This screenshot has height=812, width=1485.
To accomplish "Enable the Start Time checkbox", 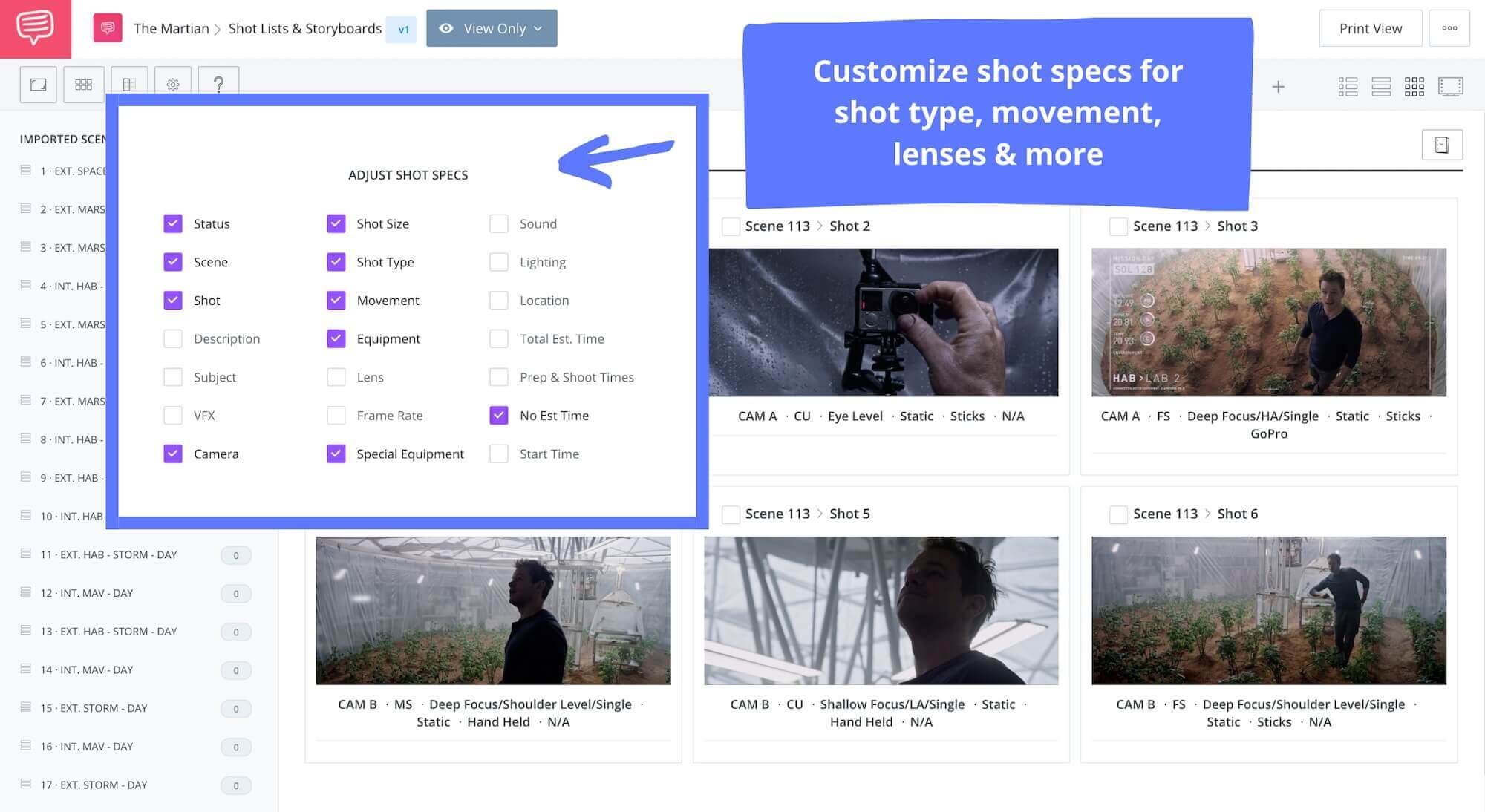I will pyautogui.click(x=499, y=454).
